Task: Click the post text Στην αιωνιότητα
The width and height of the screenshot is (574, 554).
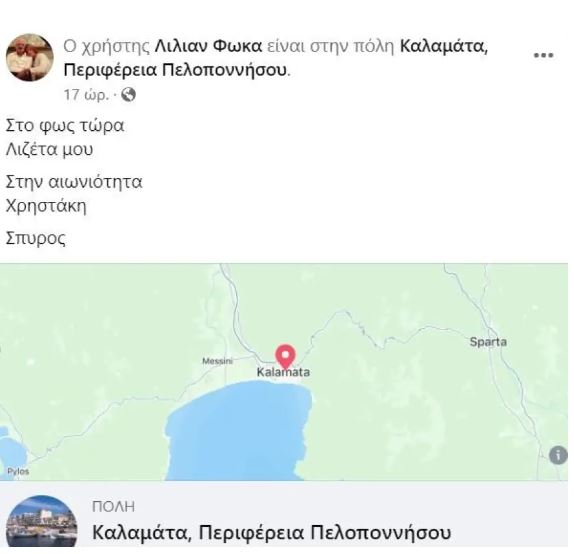Action: pyautogui.click(x=74, y=182)
